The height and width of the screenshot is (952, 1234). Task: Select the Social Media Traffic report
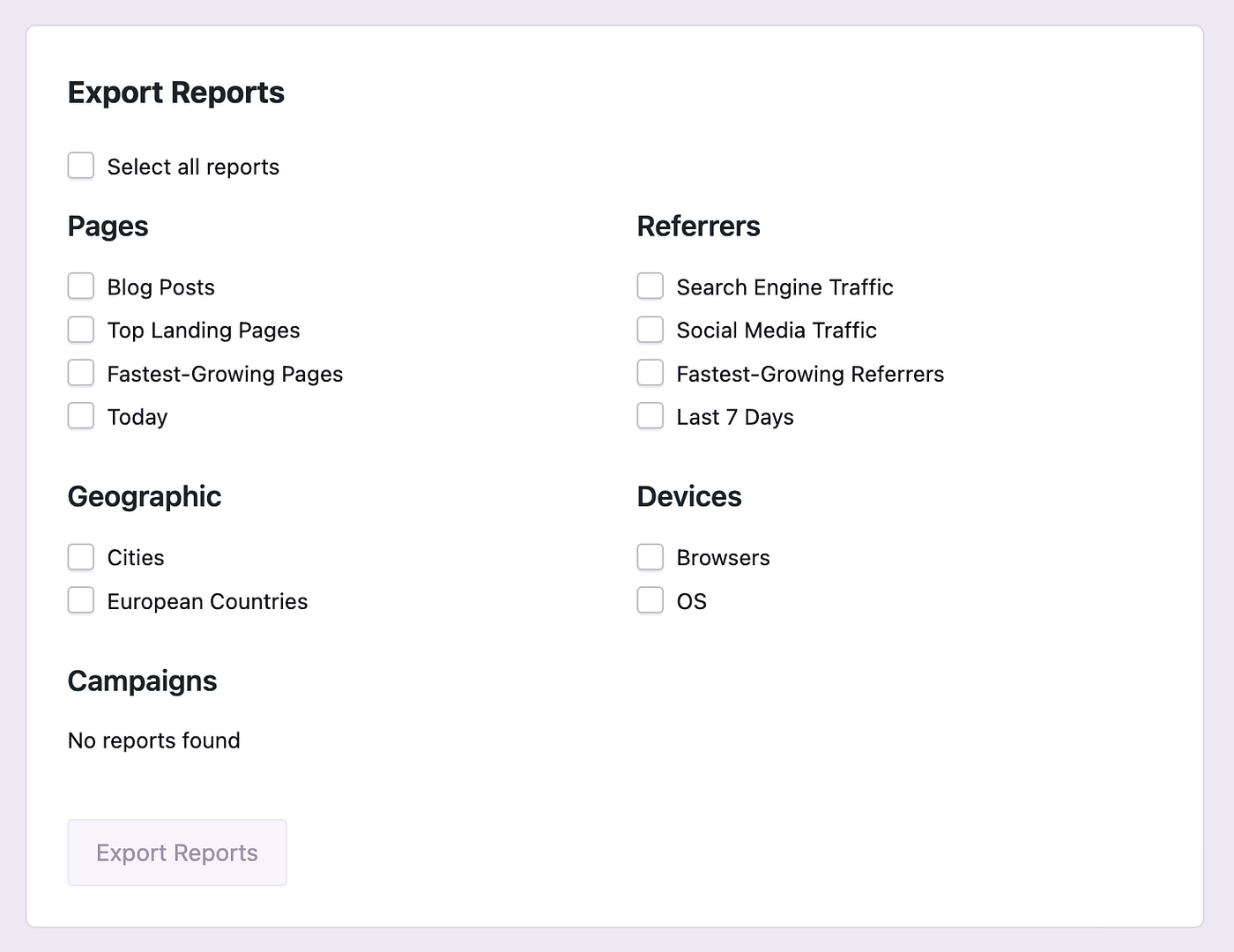tap(650, 329)
